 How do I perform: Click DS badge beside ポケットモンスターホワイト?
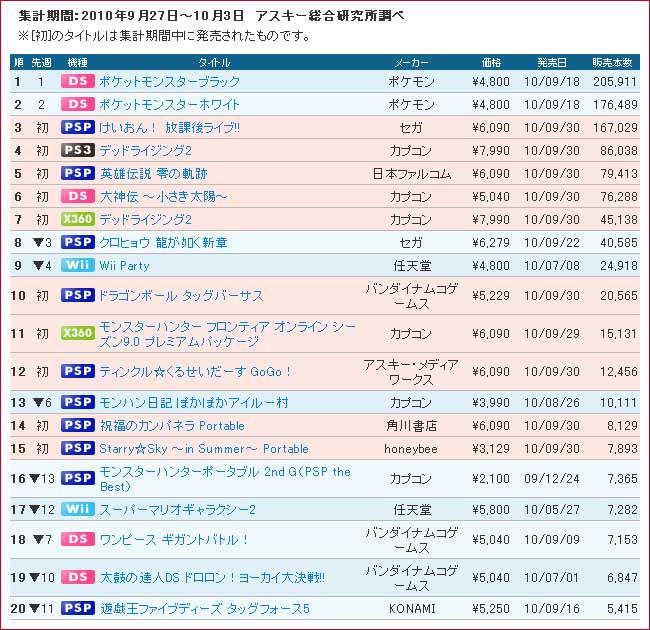78,104
